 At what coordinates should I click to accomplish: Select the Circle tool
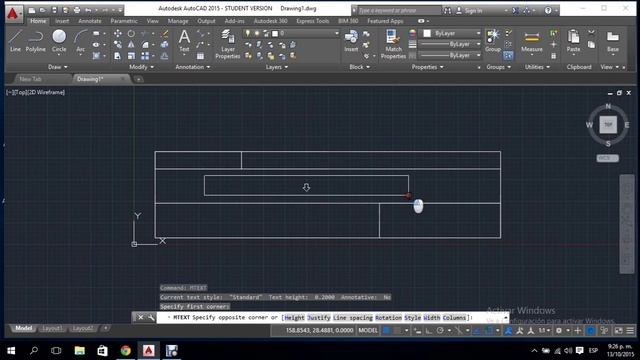[59, 41]
